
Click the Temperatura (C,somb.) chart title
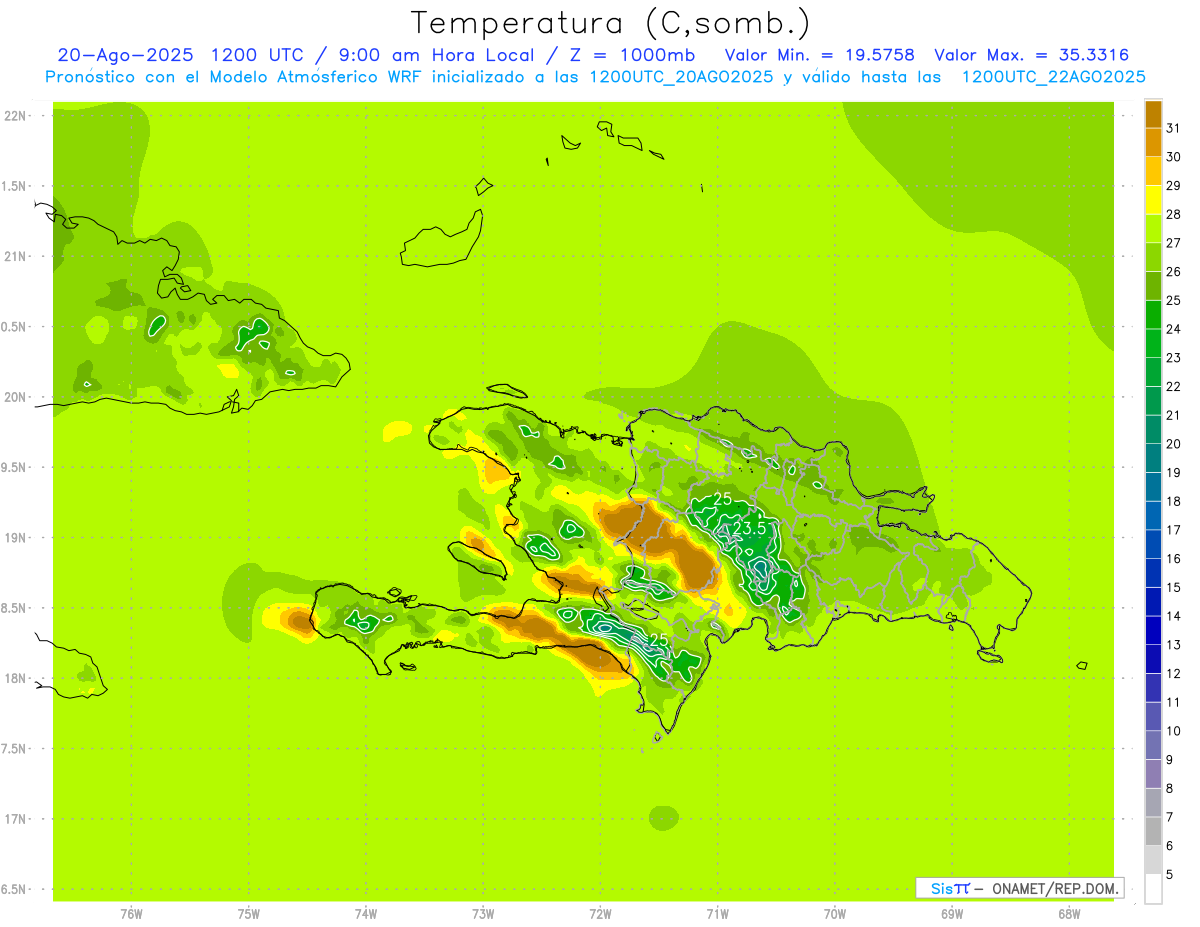point(611,22)
